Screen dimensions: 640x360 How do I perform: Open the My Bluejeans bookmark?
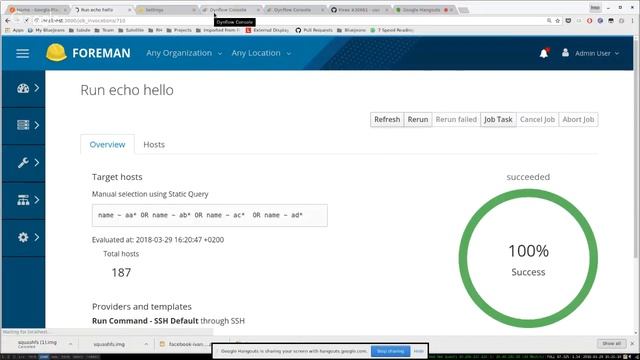[46, 30]
